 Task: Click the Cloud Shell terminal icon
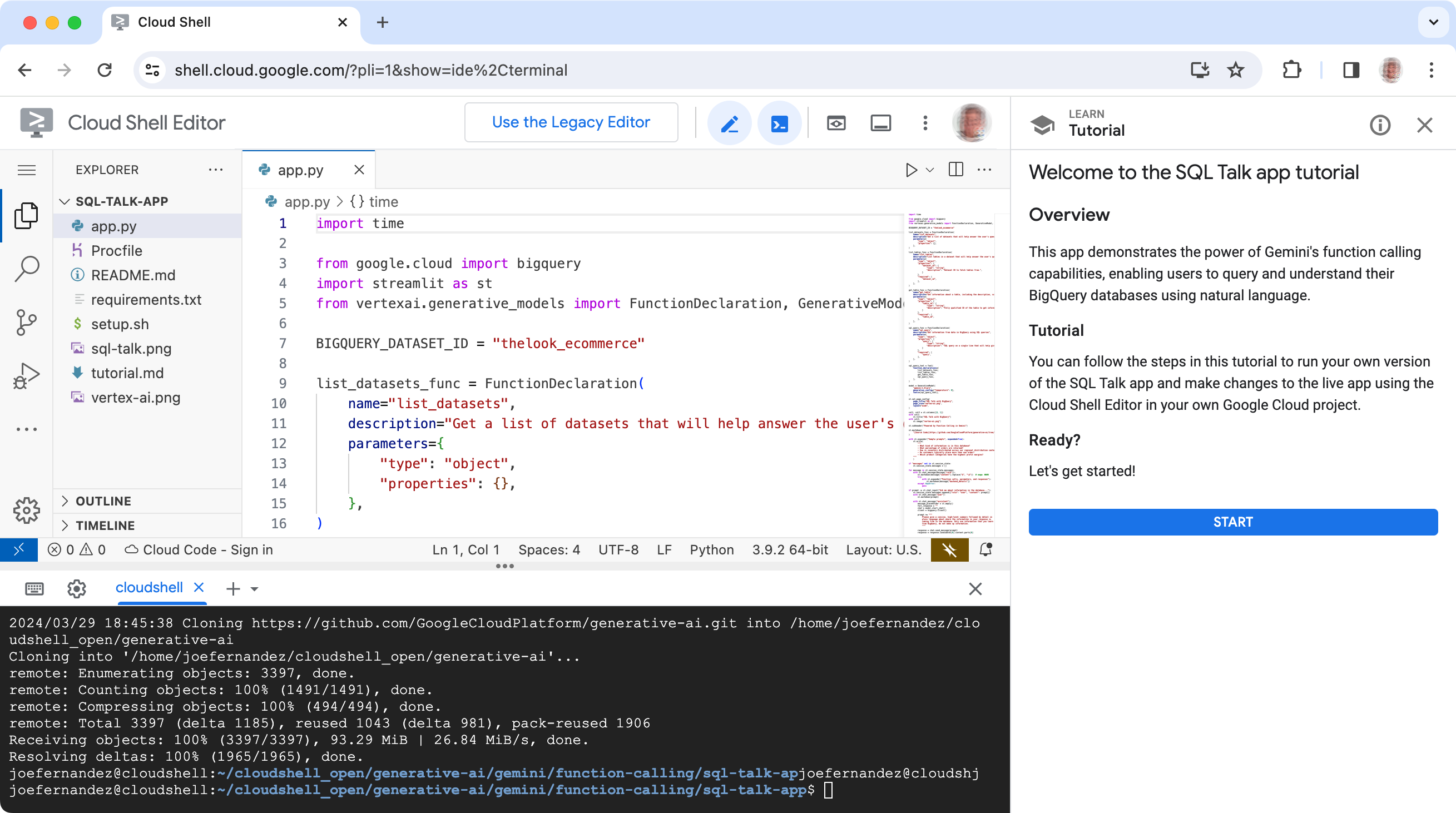click(779, 122)
